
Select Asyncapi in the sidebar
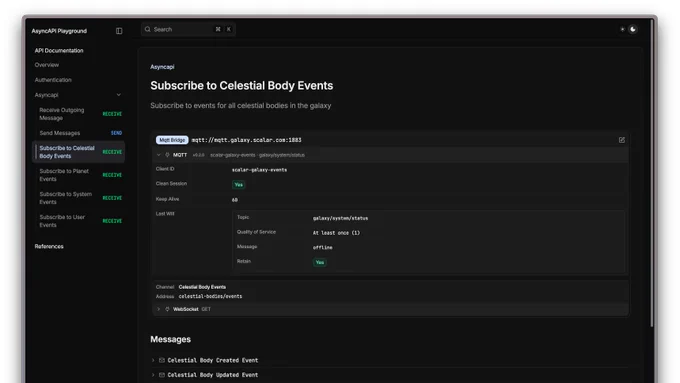[46, 95]
